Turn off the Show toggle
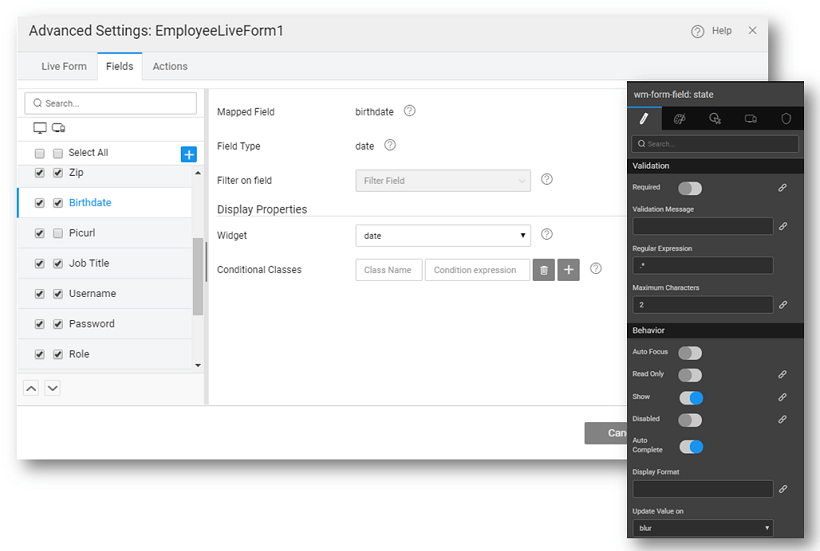Viewport: 820px width, 551px height. (x=691, y=397)
